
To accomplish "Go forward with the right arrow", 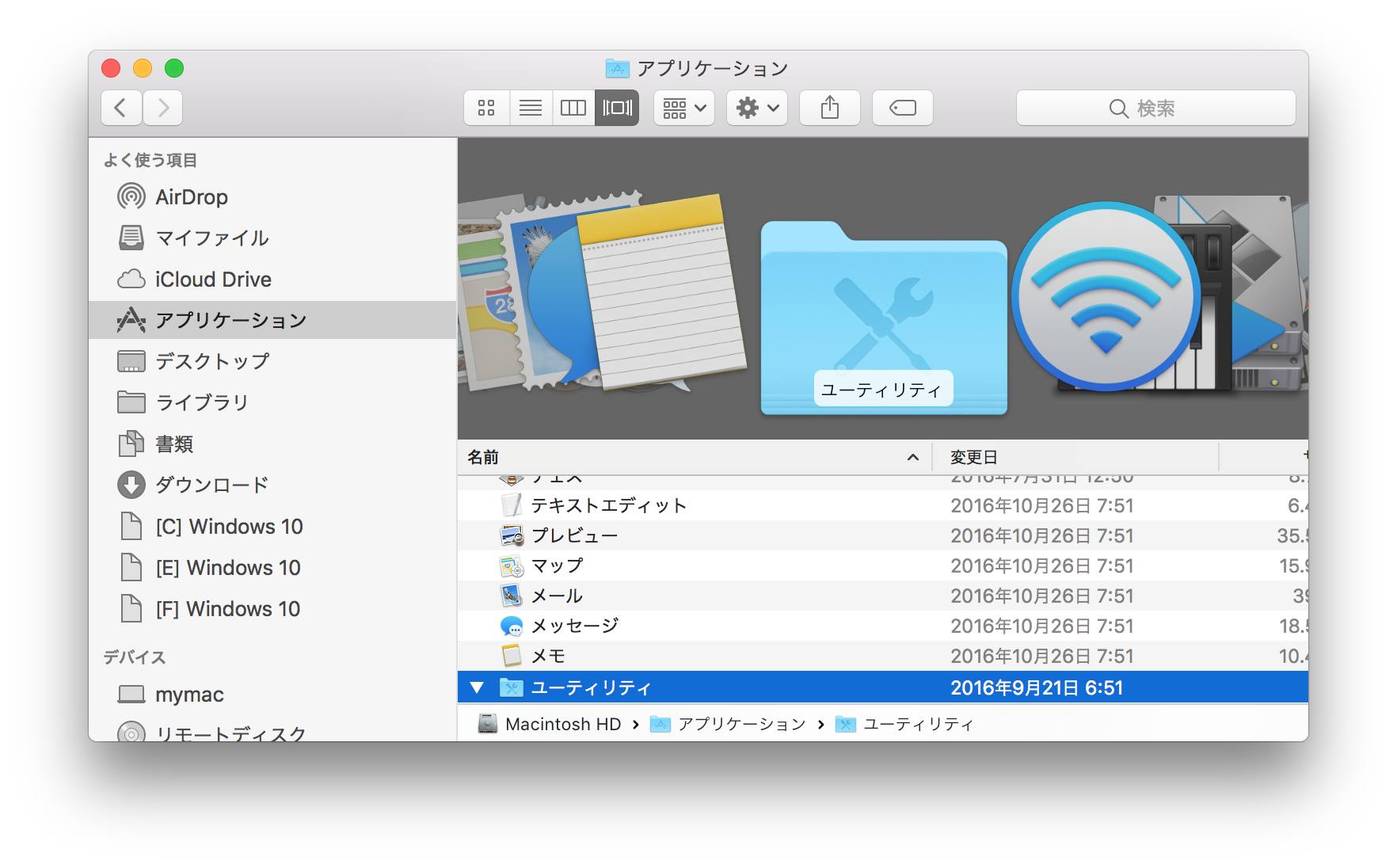I will 163,108.
